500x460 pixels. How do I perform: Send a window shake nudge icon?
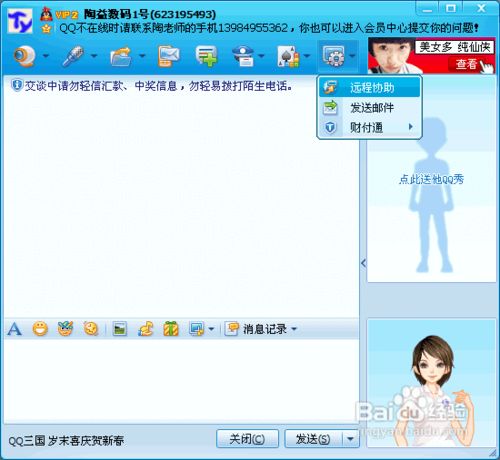91,329
